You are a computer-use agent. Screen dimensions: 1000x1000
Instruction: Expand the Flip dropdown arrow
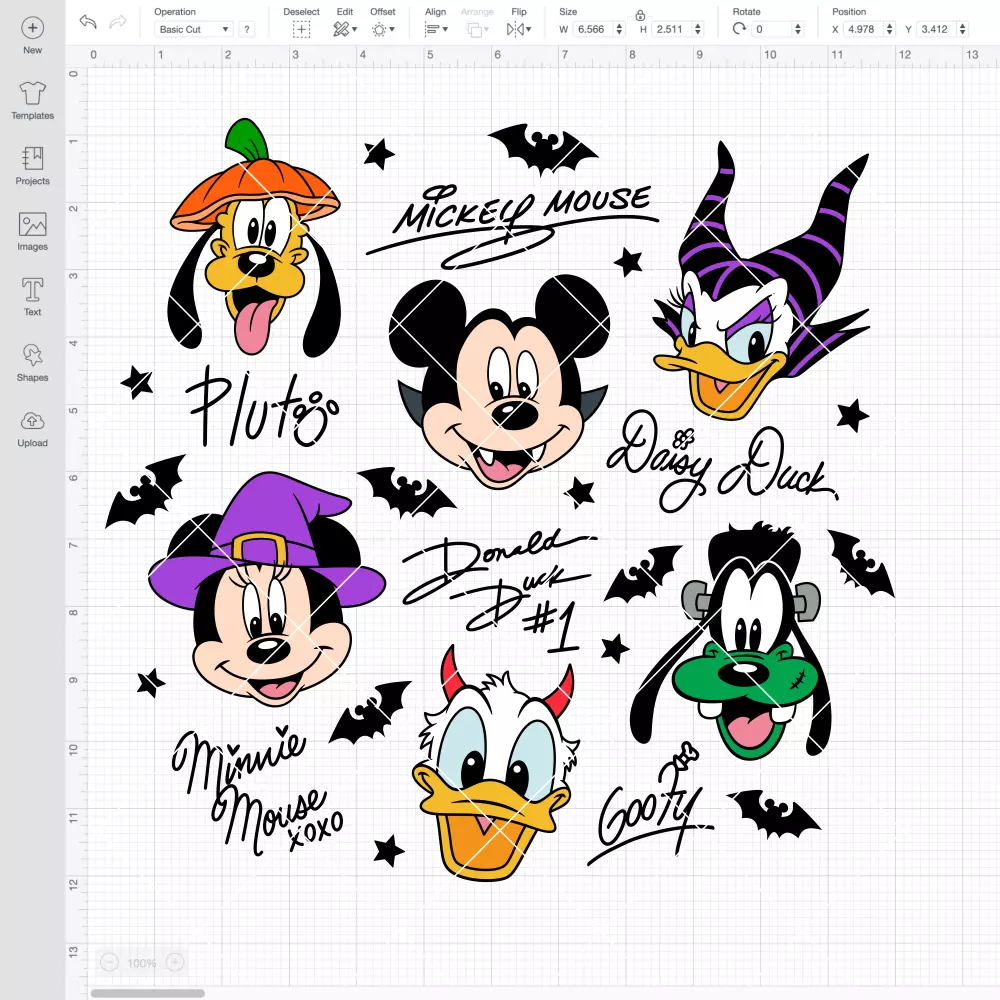click(529, 29)
